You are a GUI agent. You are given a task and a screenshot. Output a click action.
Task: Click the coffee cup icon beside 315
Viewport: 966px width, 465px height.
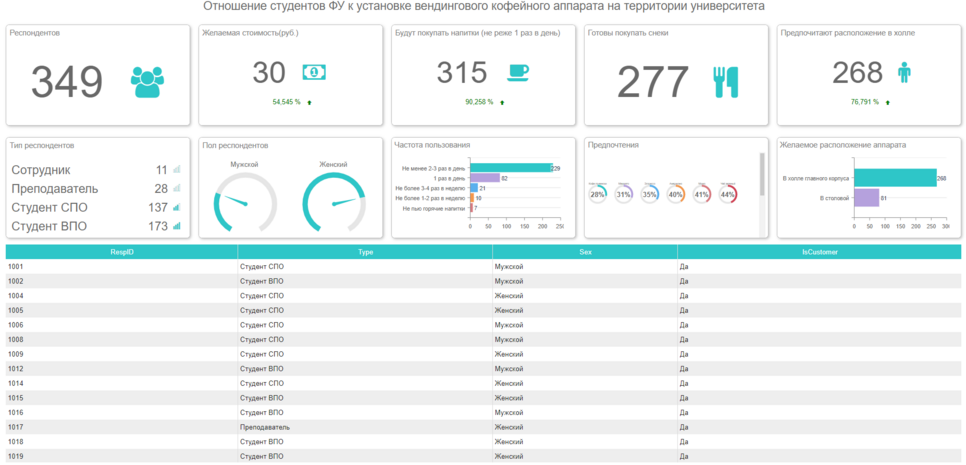click(517, 72)
